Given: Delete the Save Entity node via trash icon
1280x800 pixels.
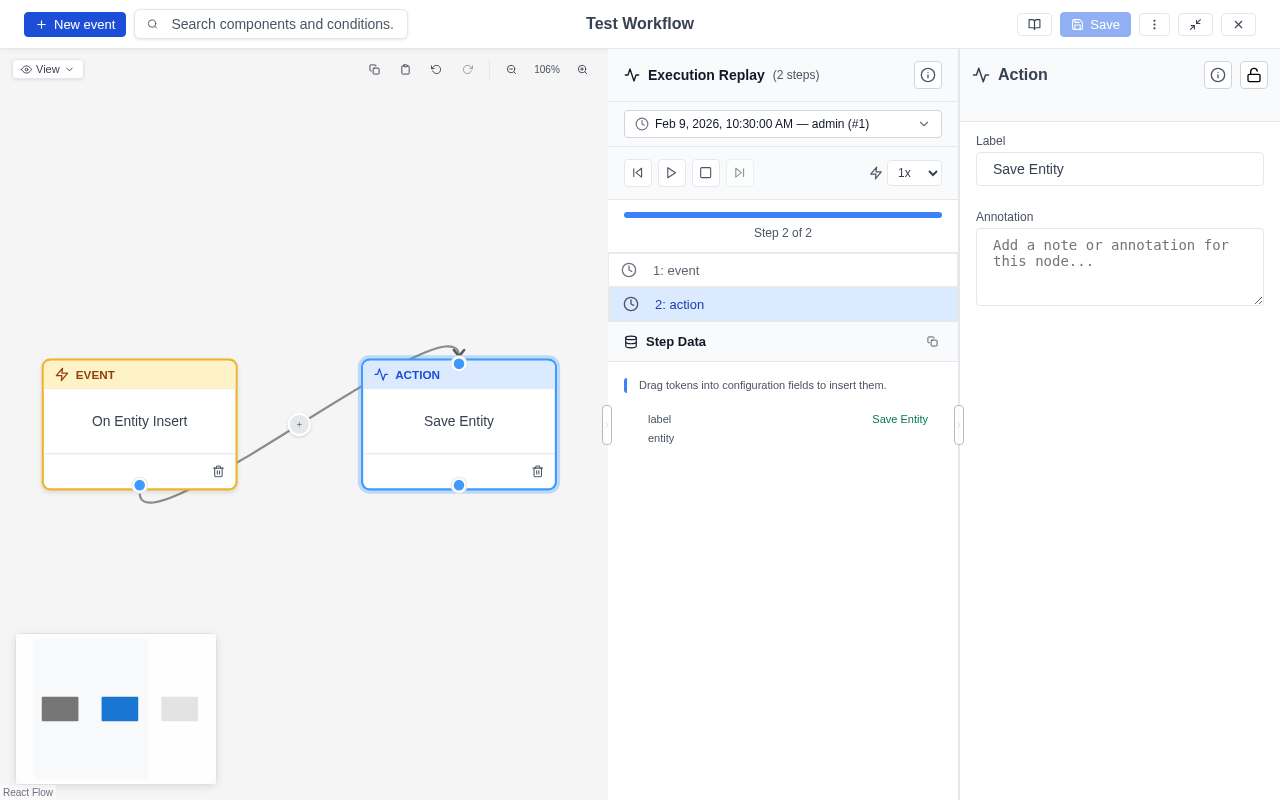Looking at the screenshot, I should tap(537, 471).
